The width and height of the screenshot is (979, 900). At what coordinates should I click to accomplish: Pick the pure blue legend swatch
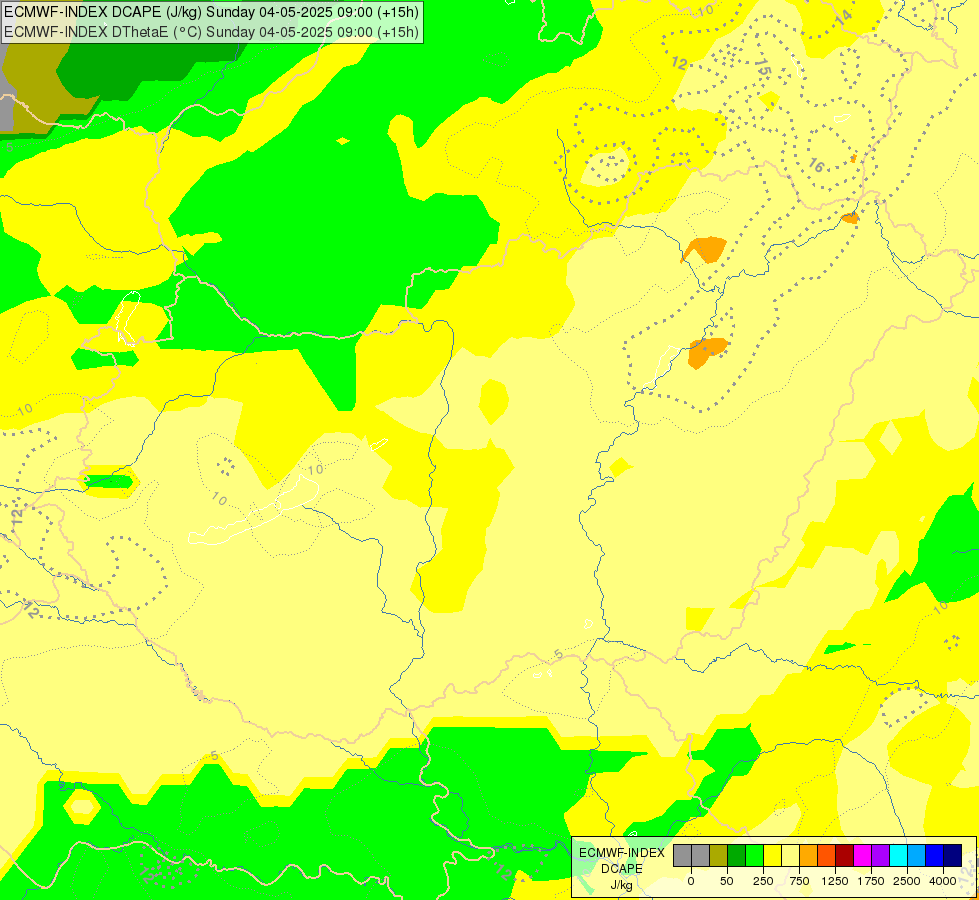935,856
